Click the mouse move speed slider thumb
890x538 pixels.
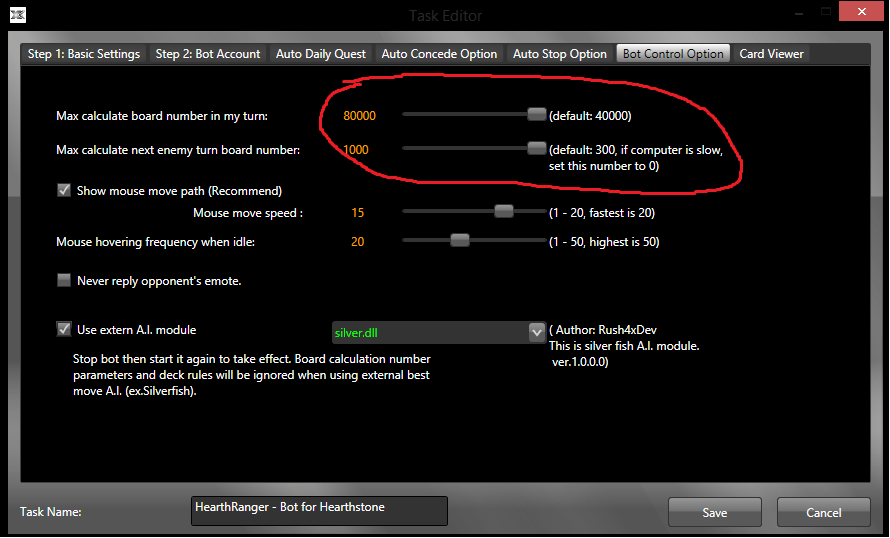coord(503,211)
